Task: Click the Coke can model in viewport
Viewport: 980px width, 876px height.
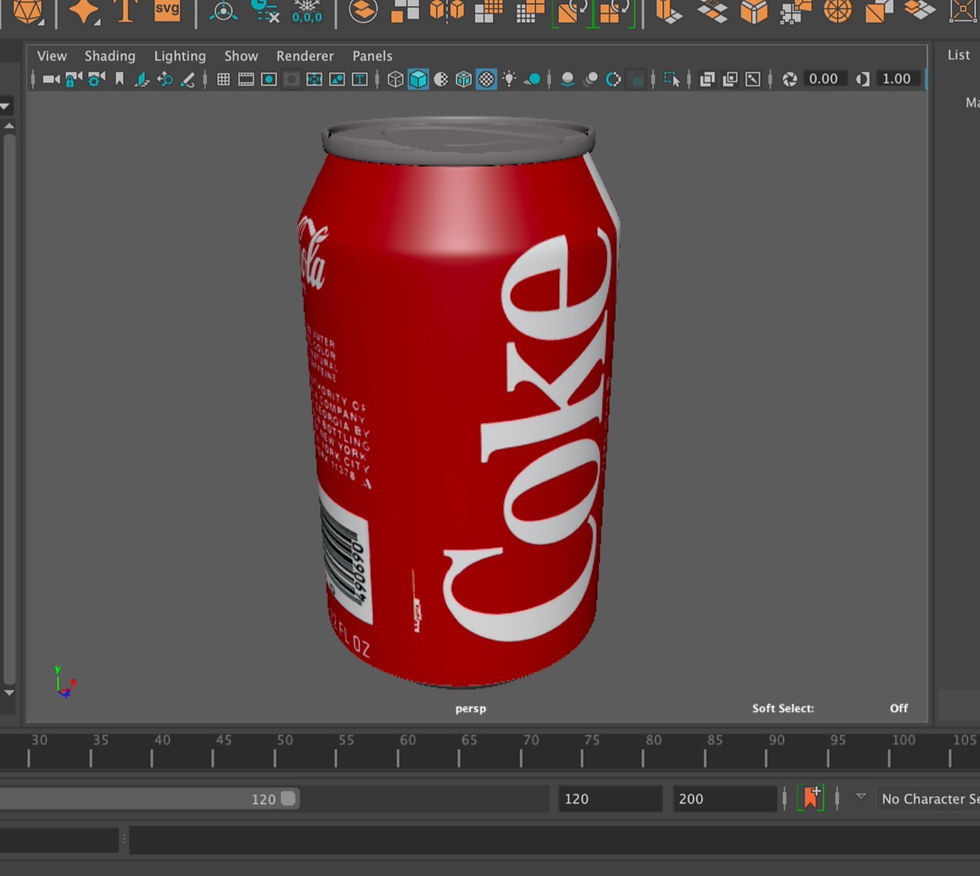Action: pos(459,403)
